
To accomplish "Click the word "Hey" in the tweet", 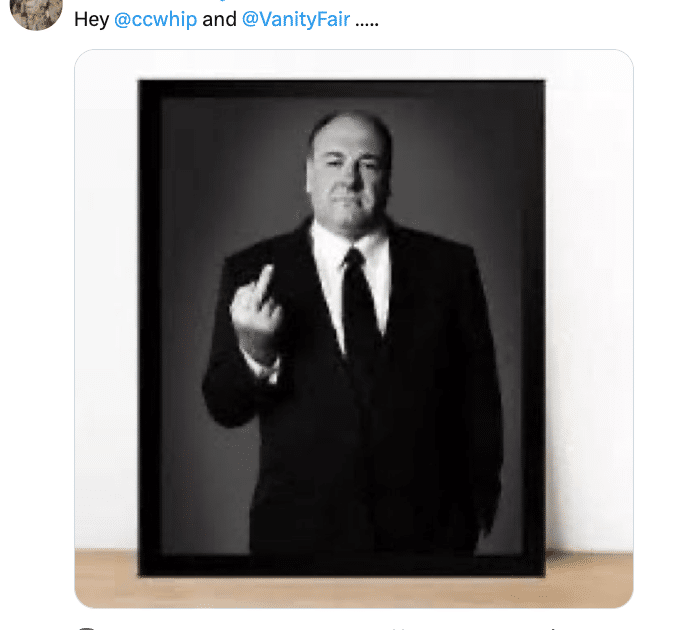I will click(91, 21).
